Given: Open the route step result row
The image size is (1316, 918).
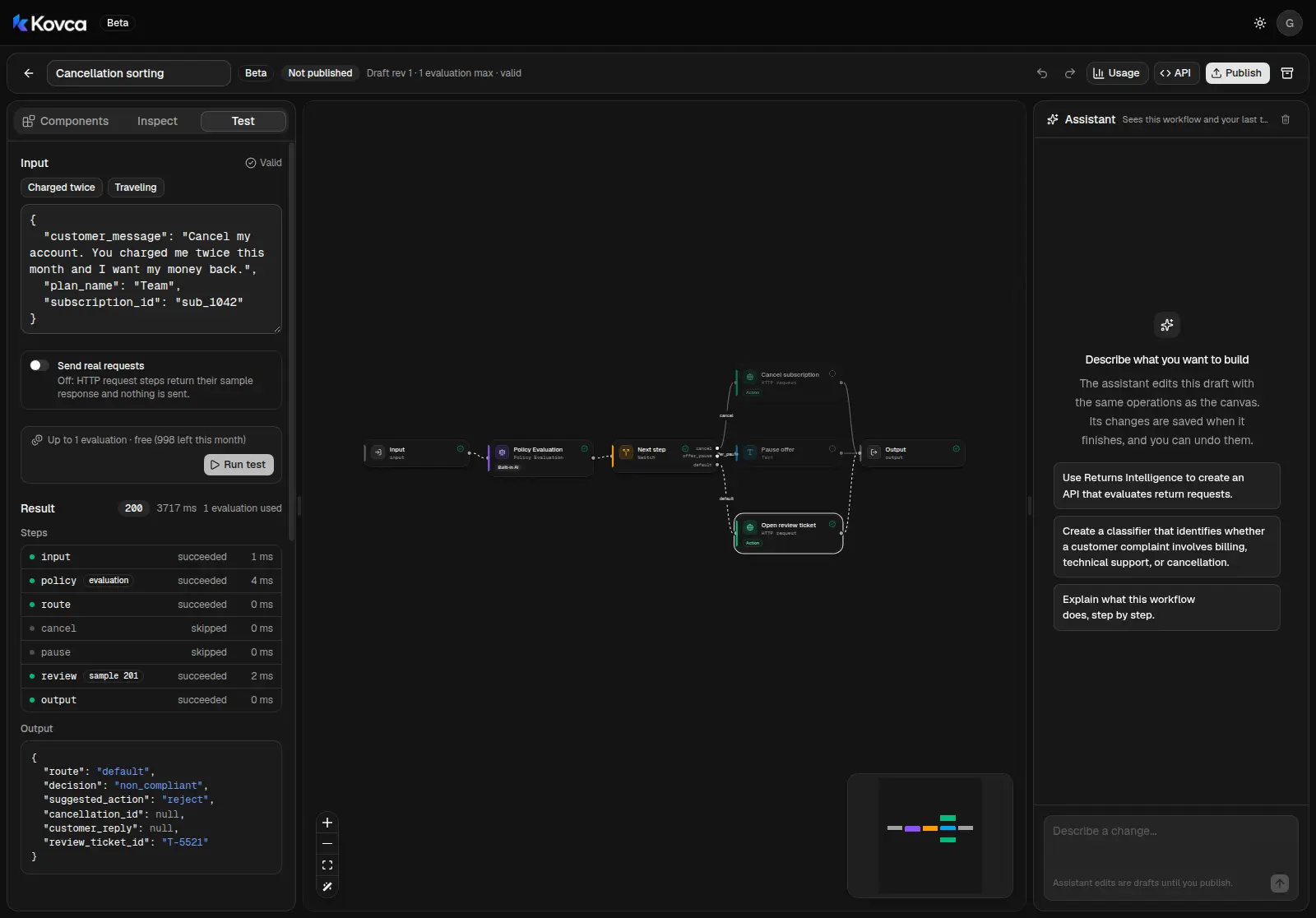Looking at the screenshot, I should click(151, 605).
